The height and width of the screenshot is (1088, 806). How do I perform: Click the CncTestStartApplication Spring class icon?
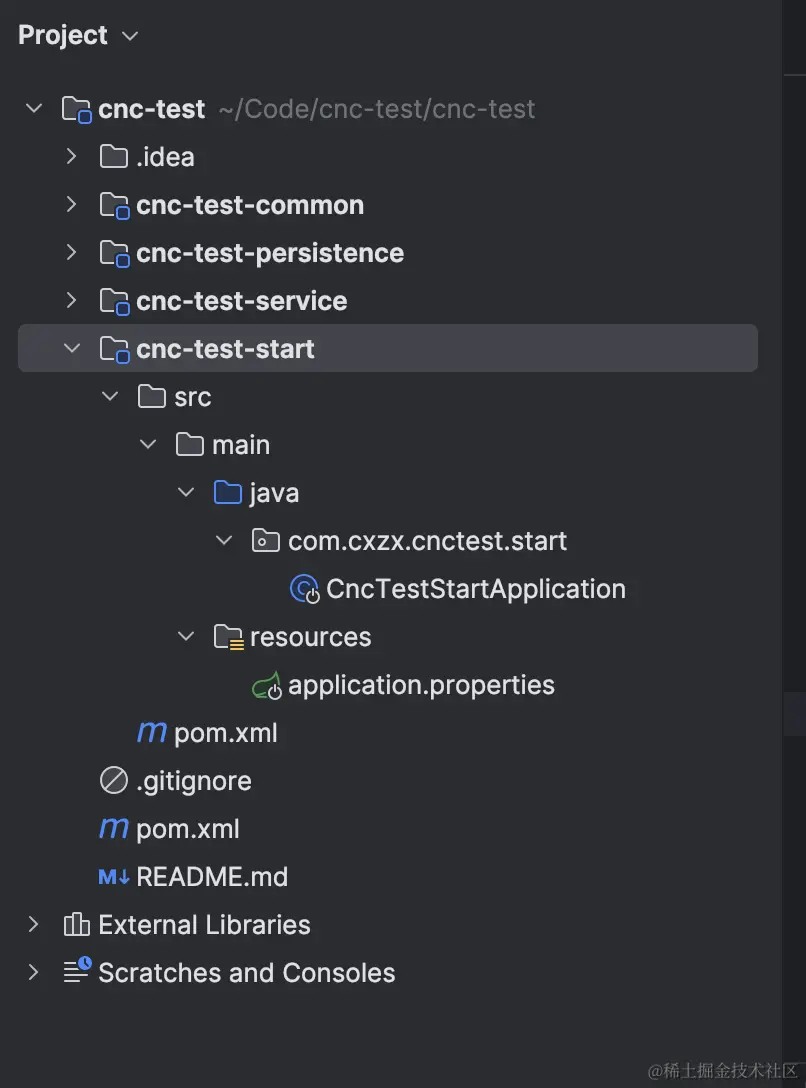point(304,589)
